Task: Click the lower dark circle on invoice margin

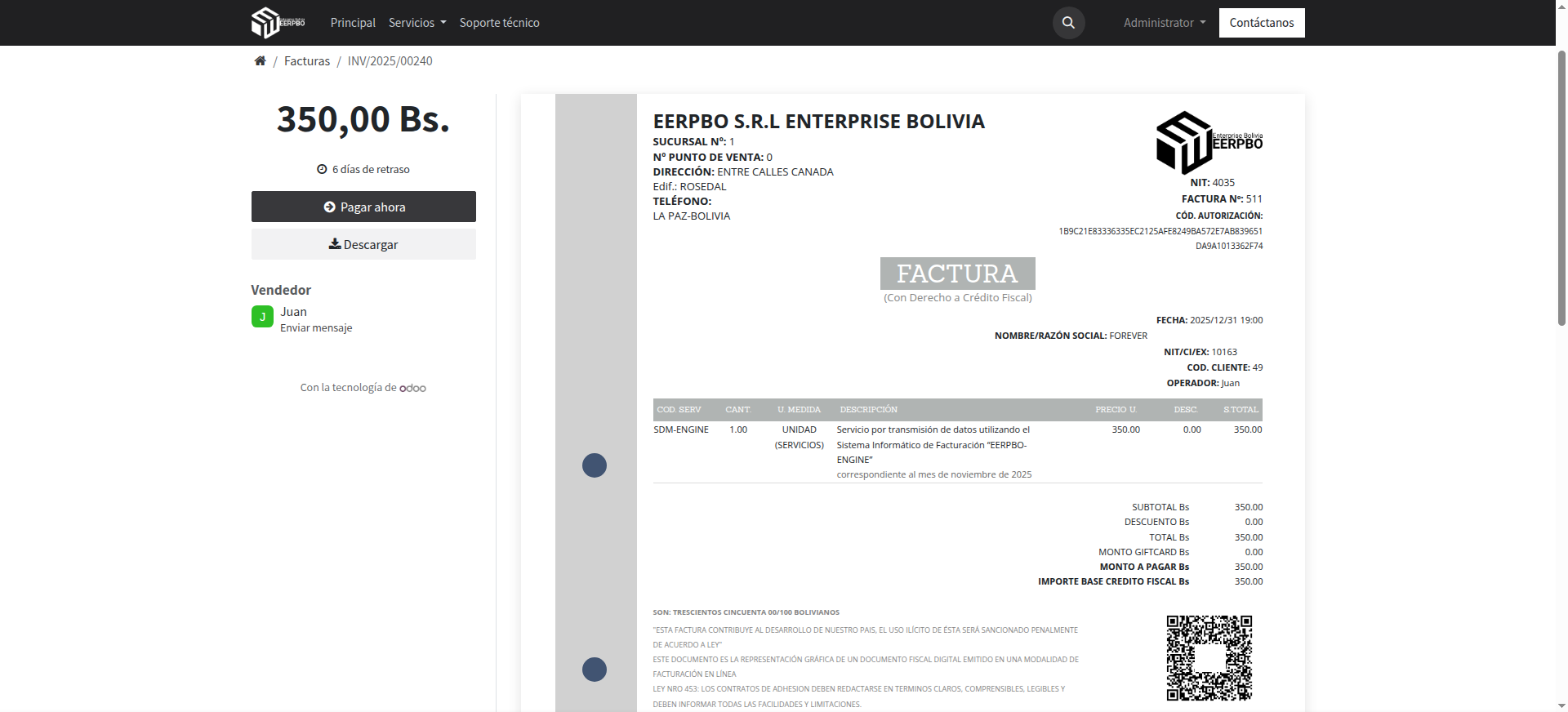Action: tap(595, 670)
